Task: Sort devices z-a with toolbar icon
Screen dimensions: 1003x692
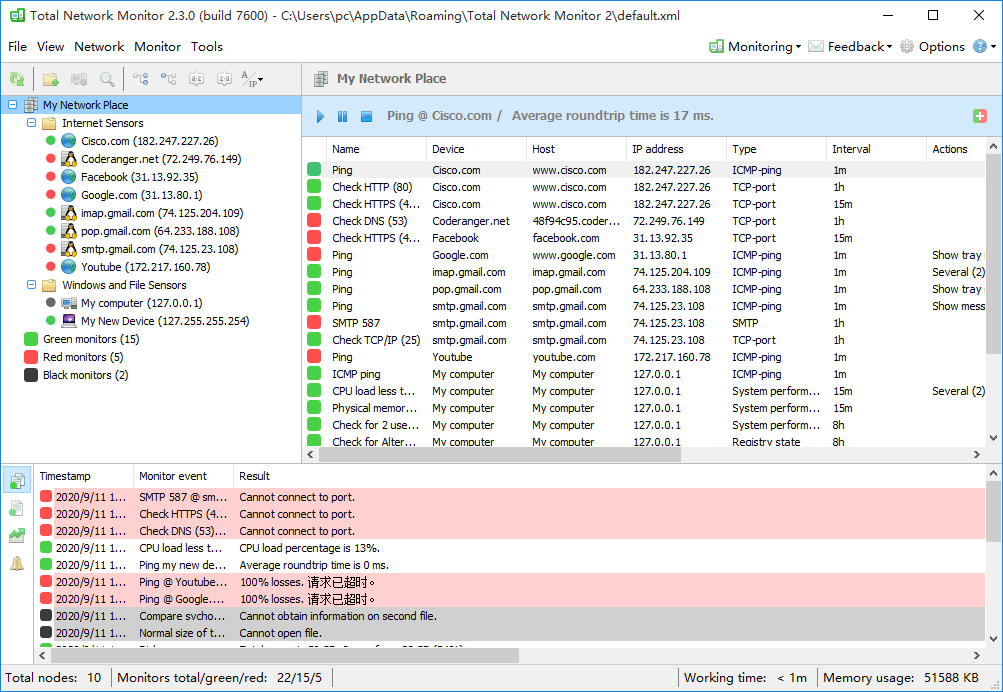Action: (x=224, y=79)
